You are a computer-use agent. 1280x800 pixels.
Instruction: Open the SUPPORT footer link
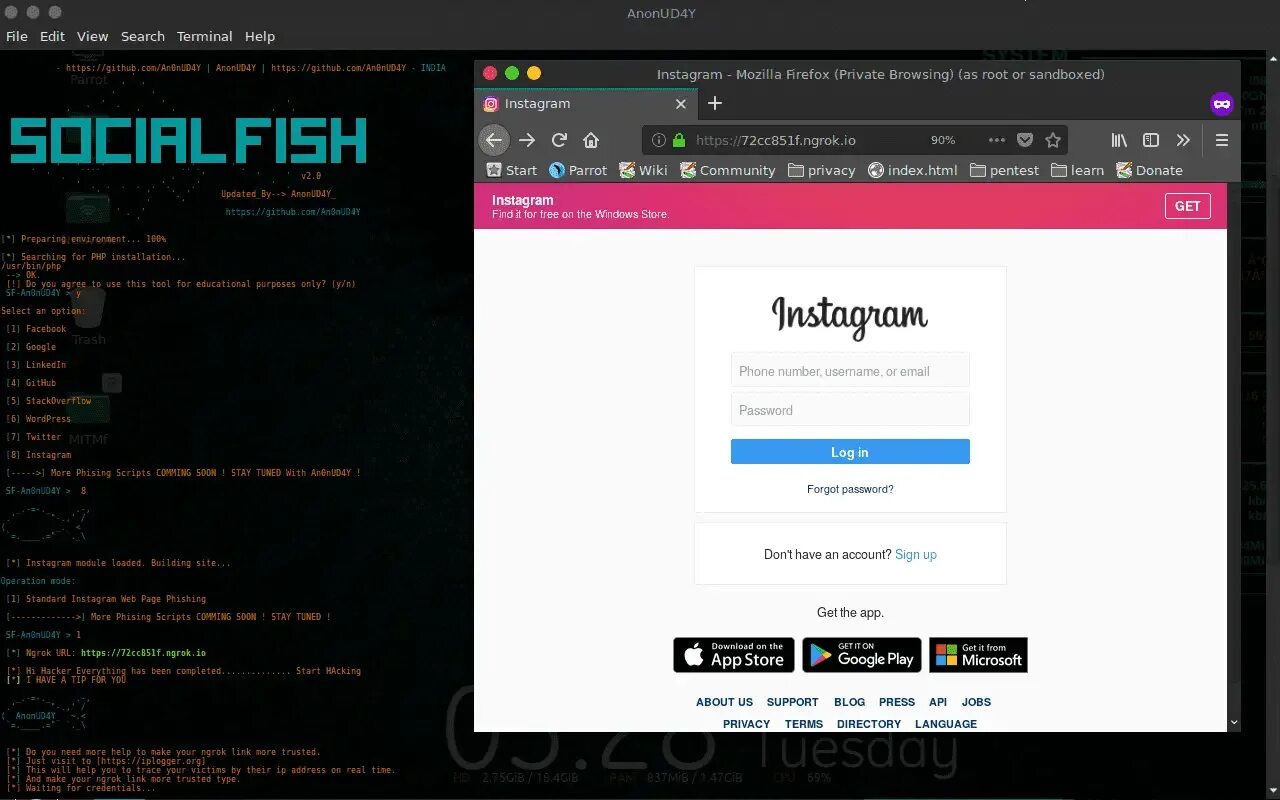point(792,702)
